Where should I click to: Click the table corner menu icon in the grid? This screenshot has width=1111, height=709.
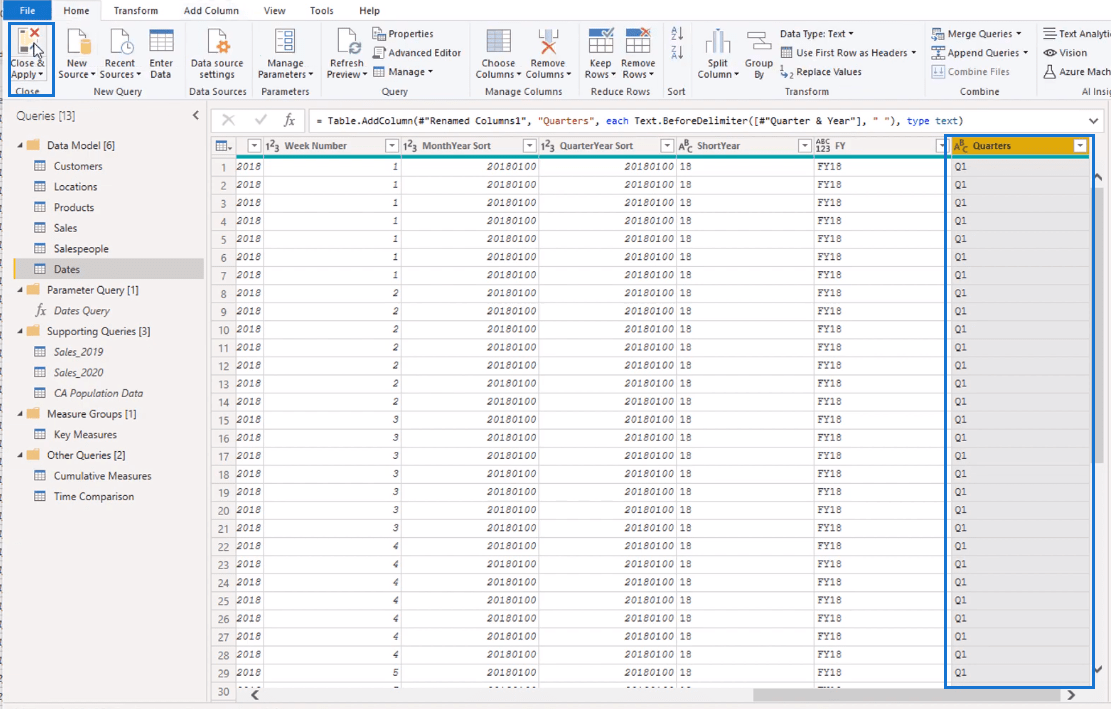(x=223, y=146)
